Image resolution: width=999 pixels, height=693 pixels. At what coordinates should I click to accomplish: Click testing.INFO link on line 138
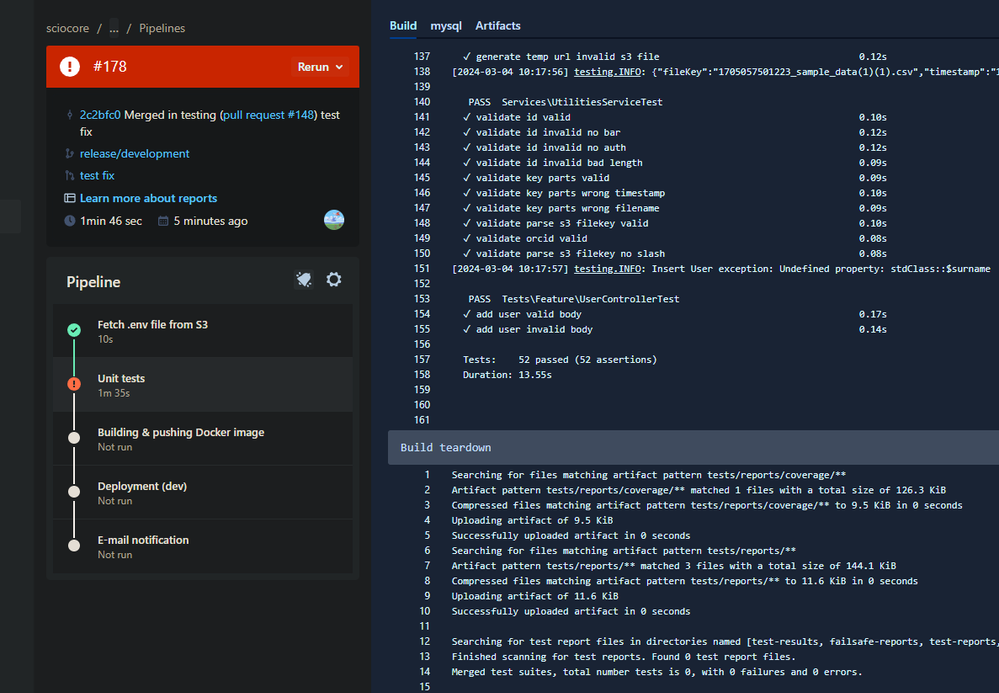[x=607, y=71]
